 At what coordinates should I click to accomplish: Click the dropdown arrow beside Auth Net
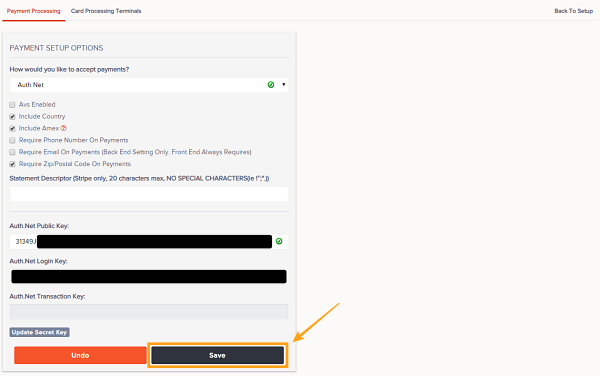(284, 85)
